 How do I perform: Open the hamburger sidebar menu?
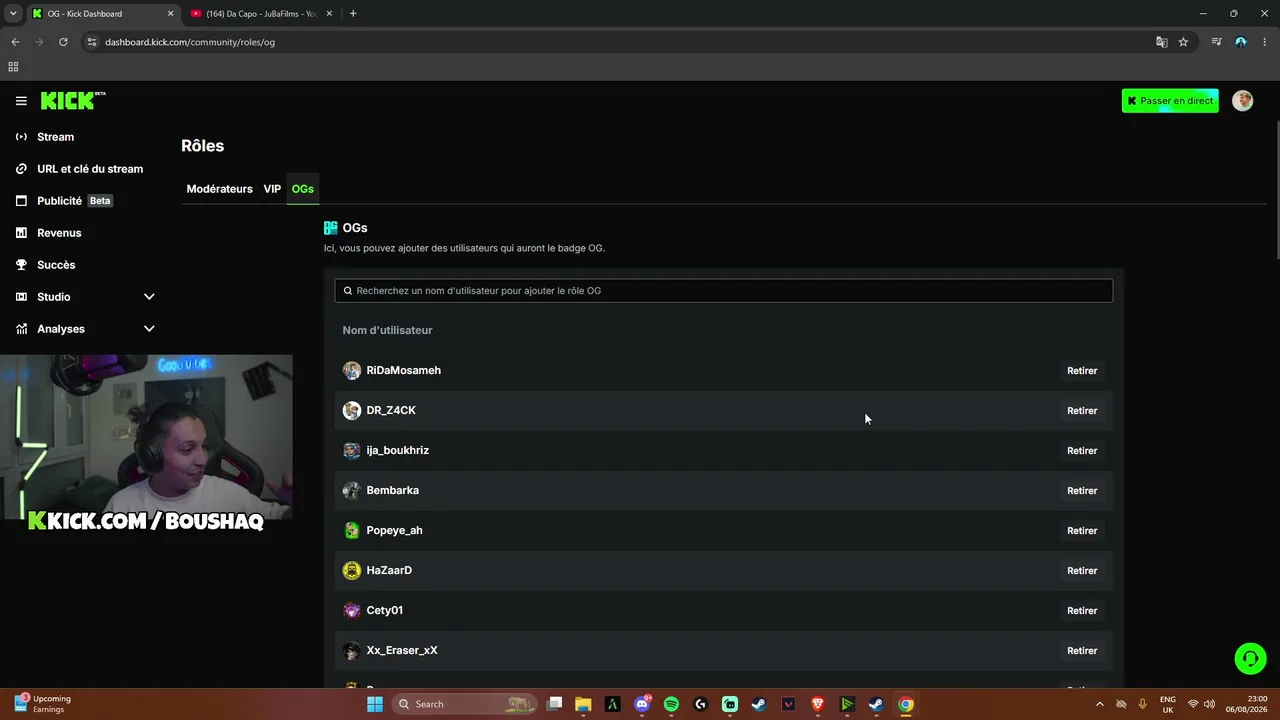coord(21,101)
